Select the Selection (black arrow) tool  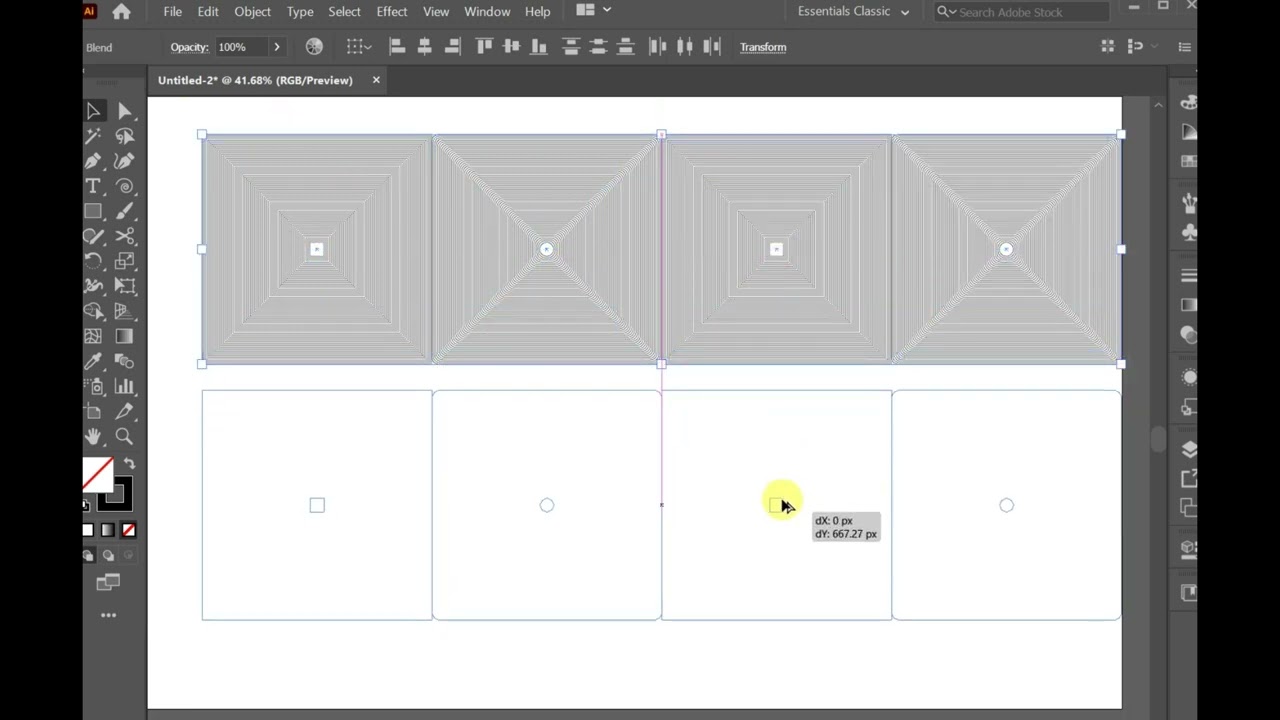pyautogui.click(x=93, y=111)
